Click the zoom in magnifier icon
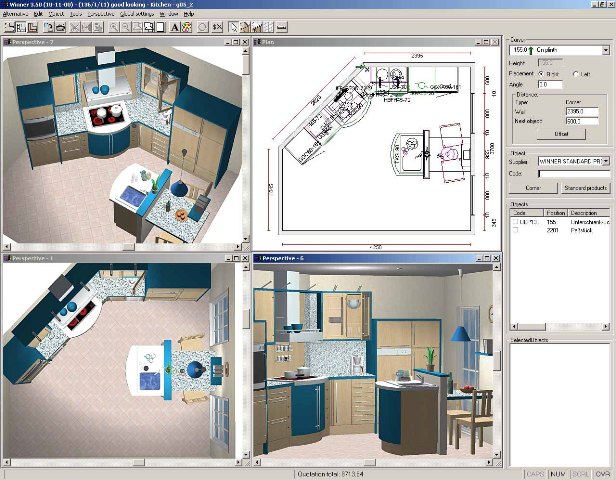Image resolution: width=616 pixels, height=480 pixels. click(114, 27)
